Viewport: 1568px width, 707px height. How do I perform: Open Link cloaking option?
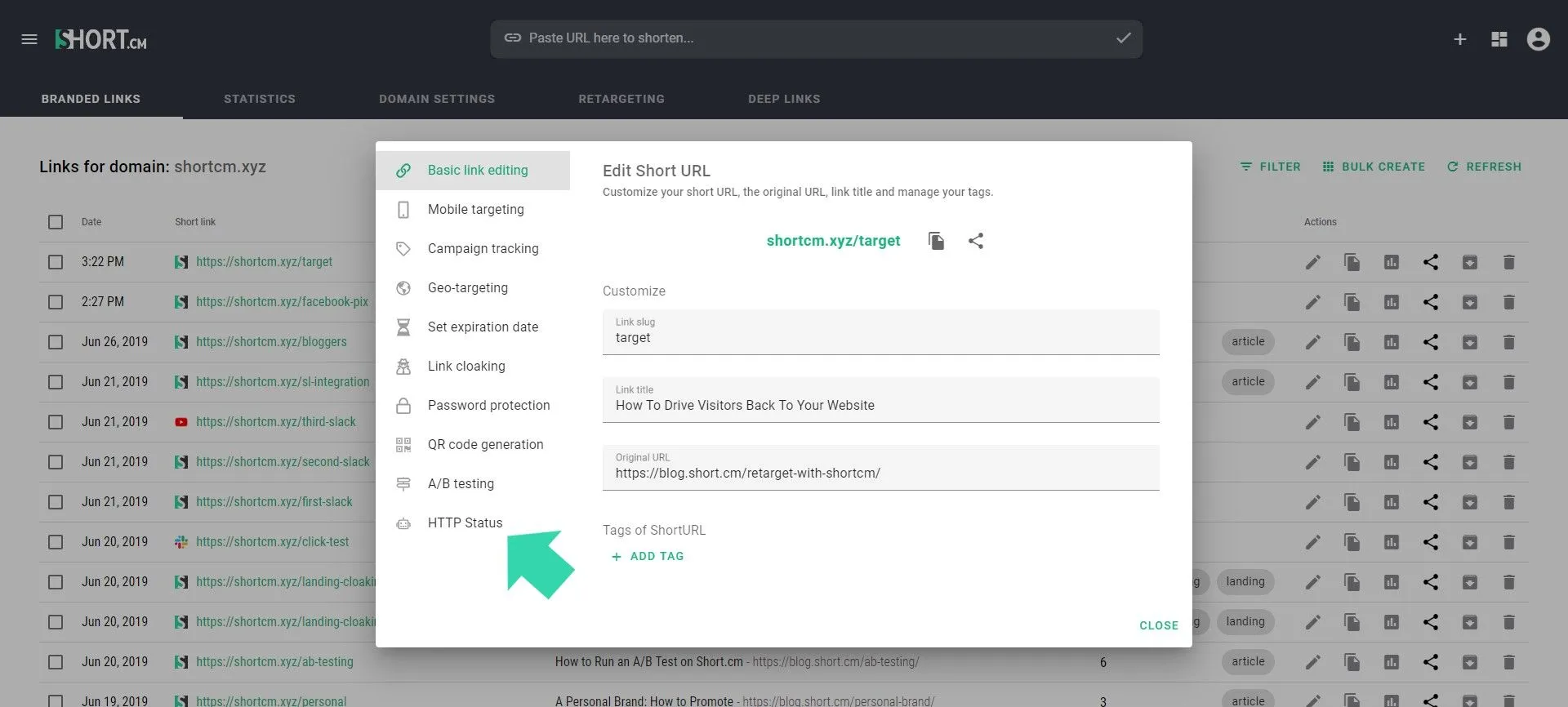coord(473,367)
